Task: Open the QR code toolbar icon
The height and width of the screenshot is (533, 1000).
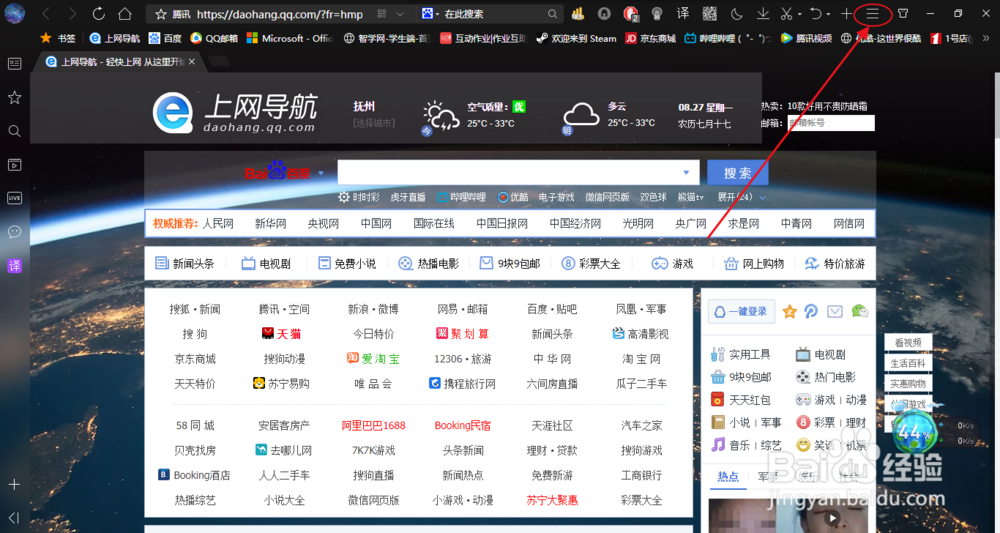Action: tap(709, 13)
